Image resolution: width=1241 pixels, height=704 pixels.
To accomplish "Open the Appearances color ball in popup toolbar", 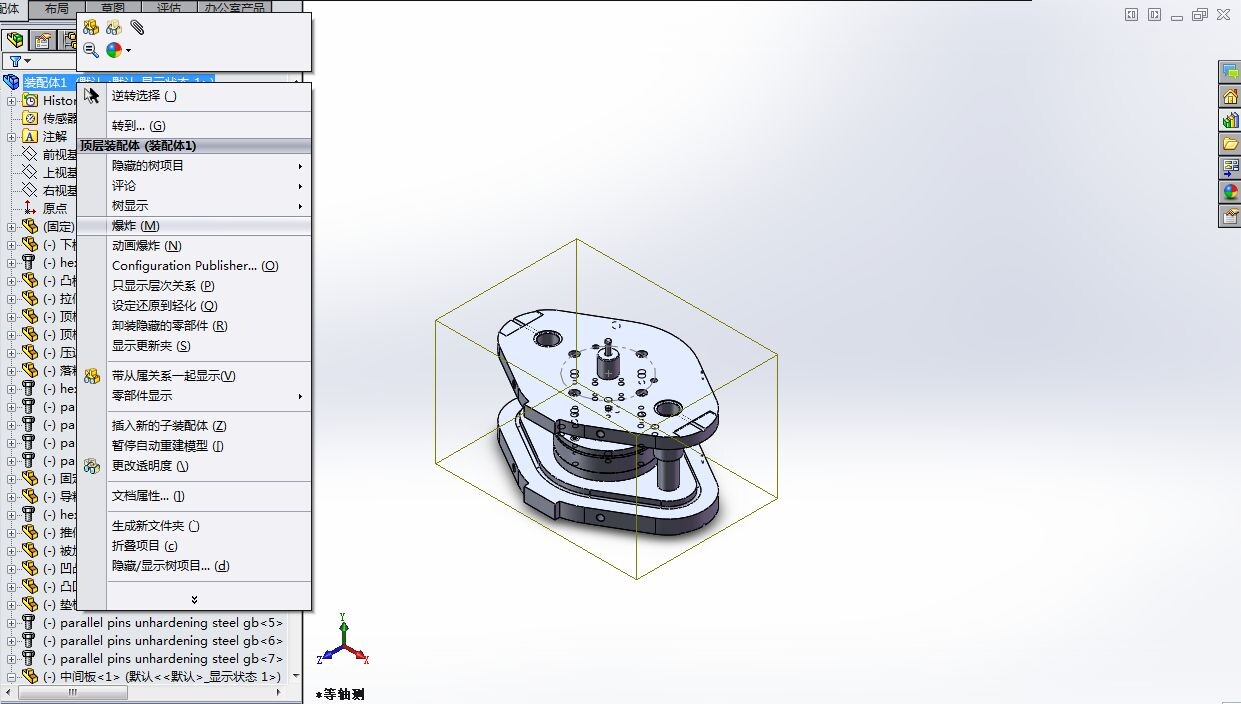I will (x=114, y=50).
